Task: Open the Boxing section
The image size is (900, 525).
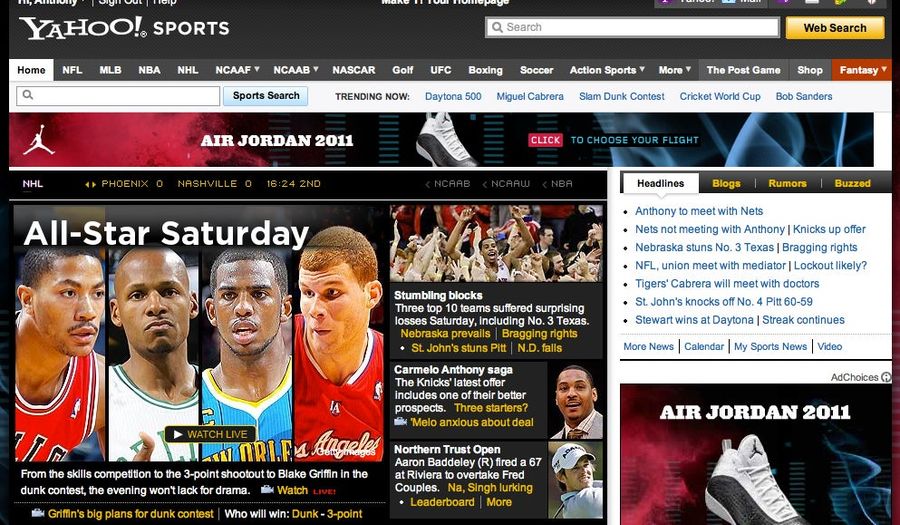Action: click(485, 70)
